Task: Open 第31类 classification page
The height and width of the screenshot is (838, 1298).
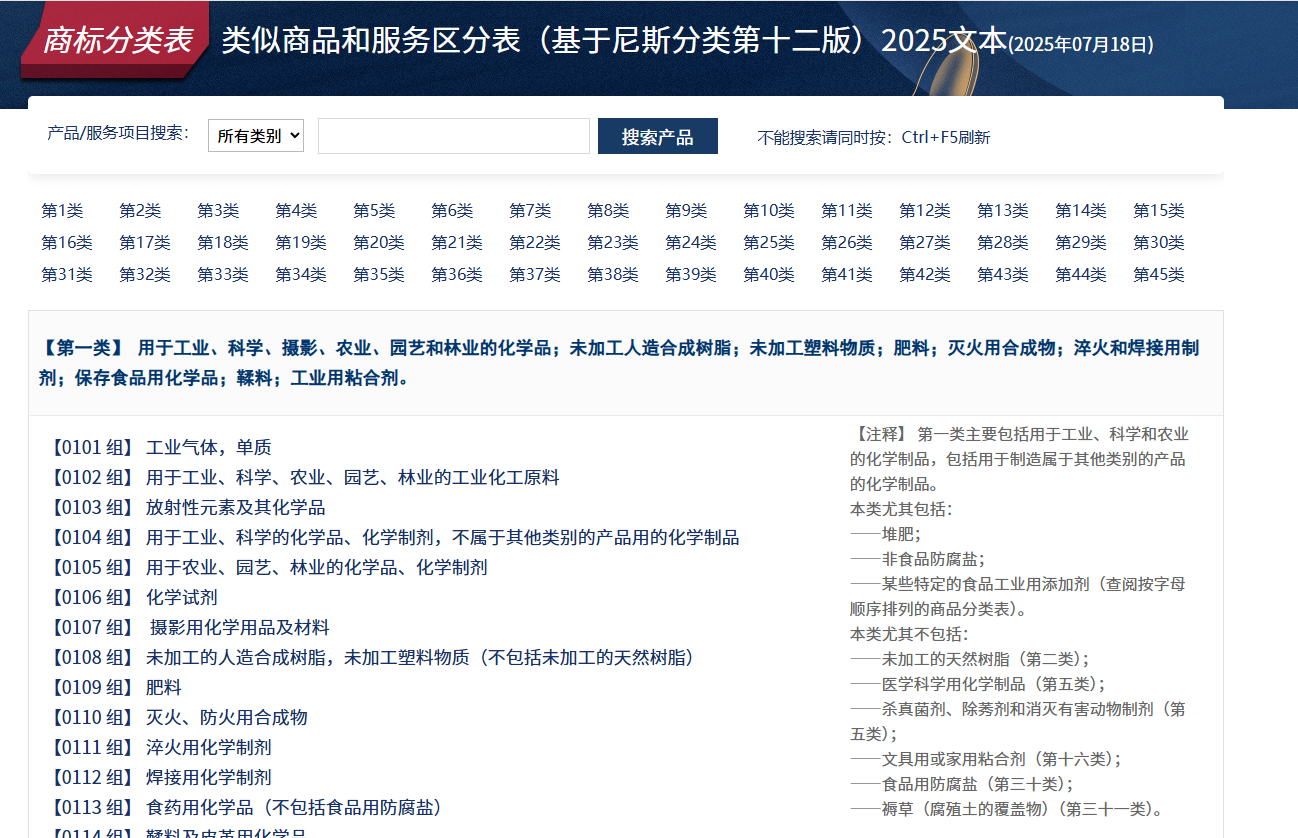Action: point(66,274)
